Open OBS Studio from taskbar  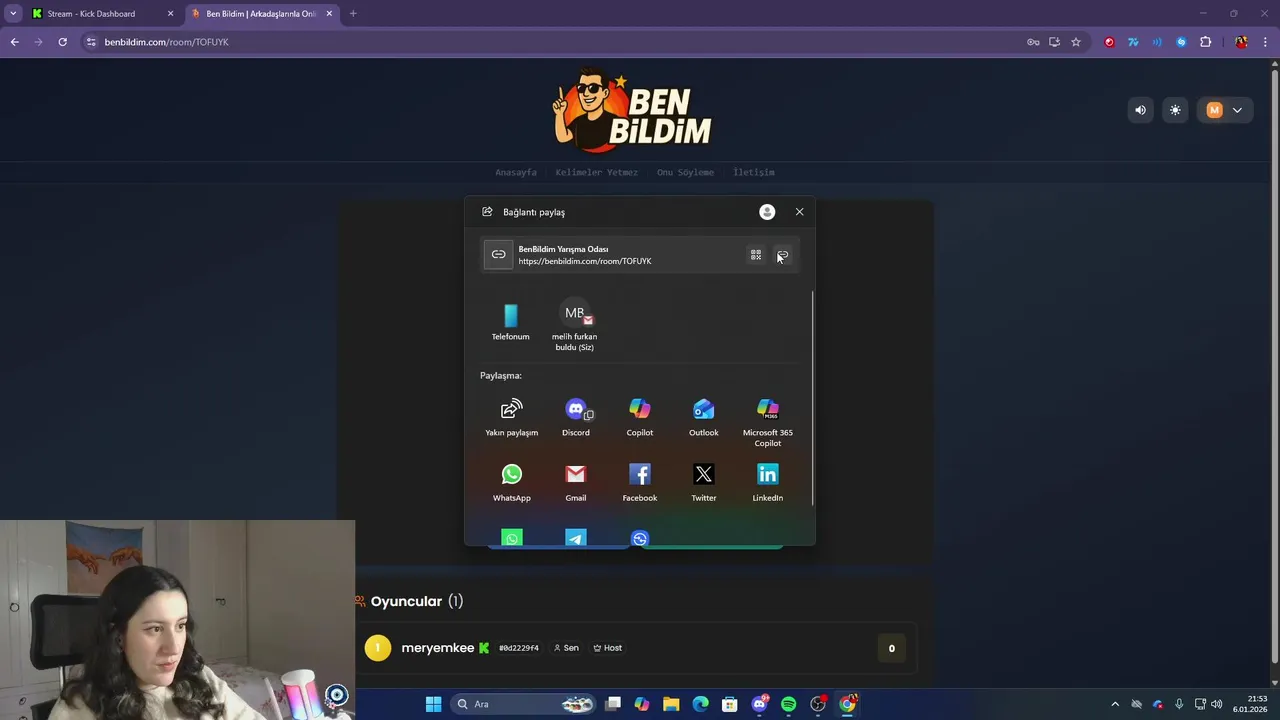click(x=818, y=704)
